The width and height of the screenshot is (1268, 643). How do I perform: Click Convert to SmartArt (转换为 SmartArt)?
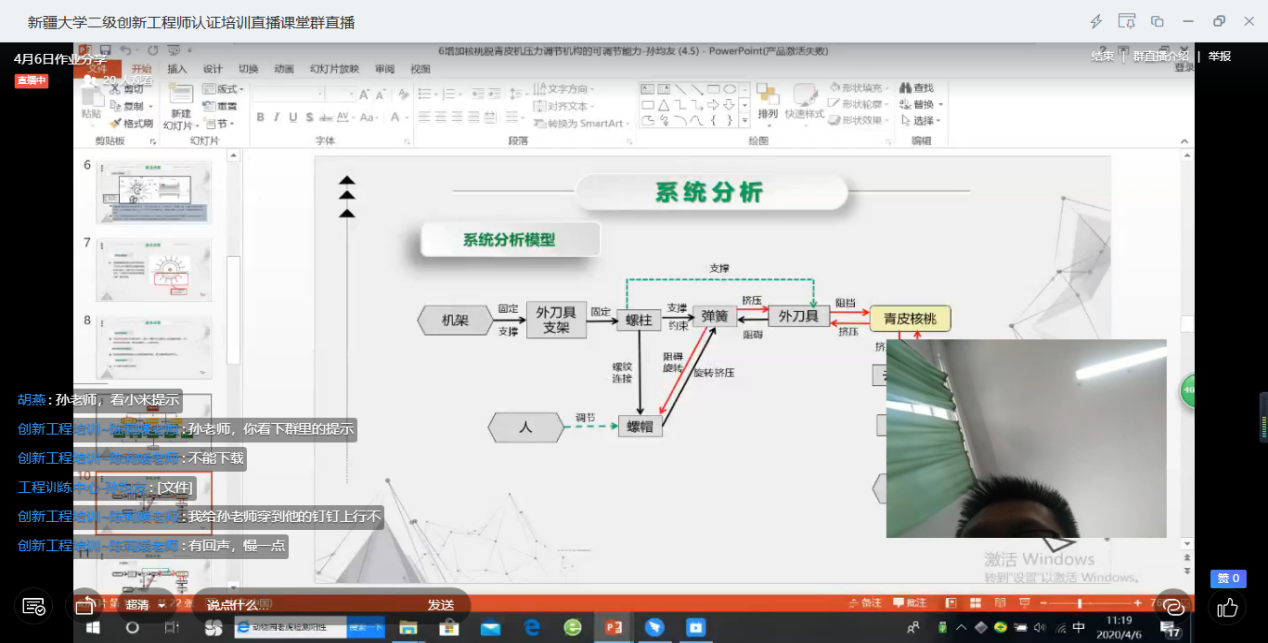581,123
